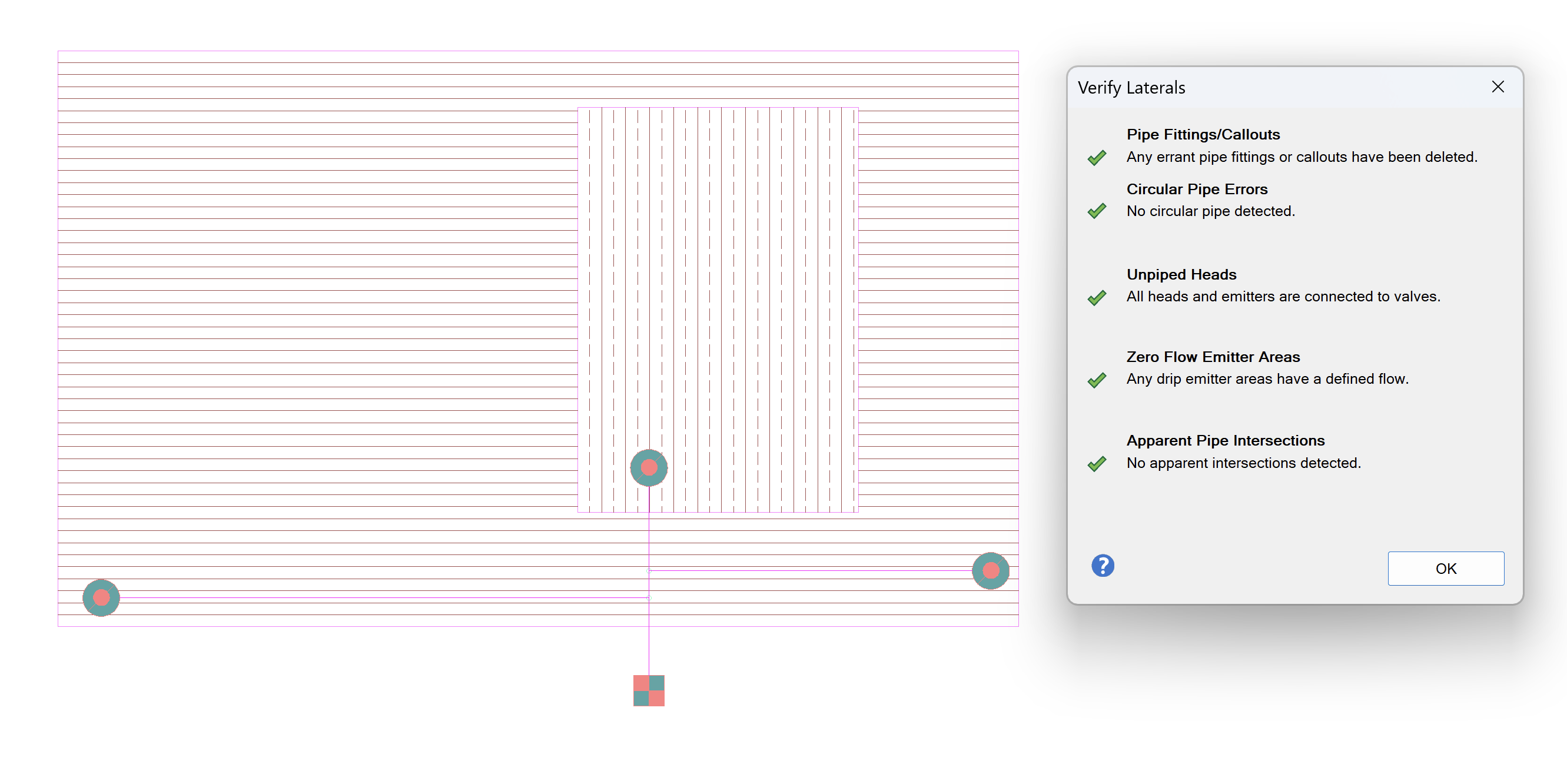Click 'All heads and emitters are connected to valves.'

pos(1283,296)
